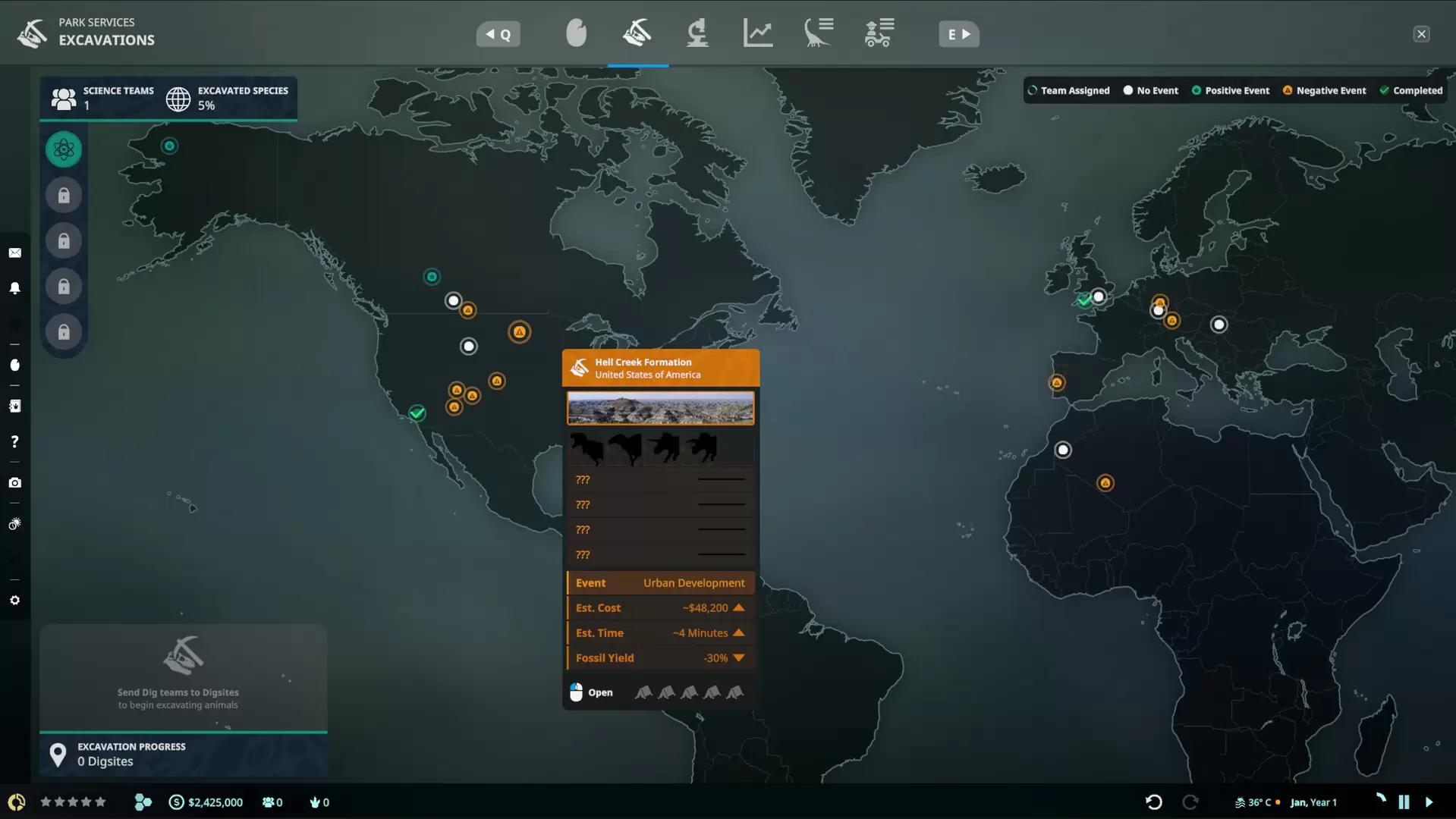Open the settings gear in sidebar
The image size is (1456, 819).
click(14, 601)
